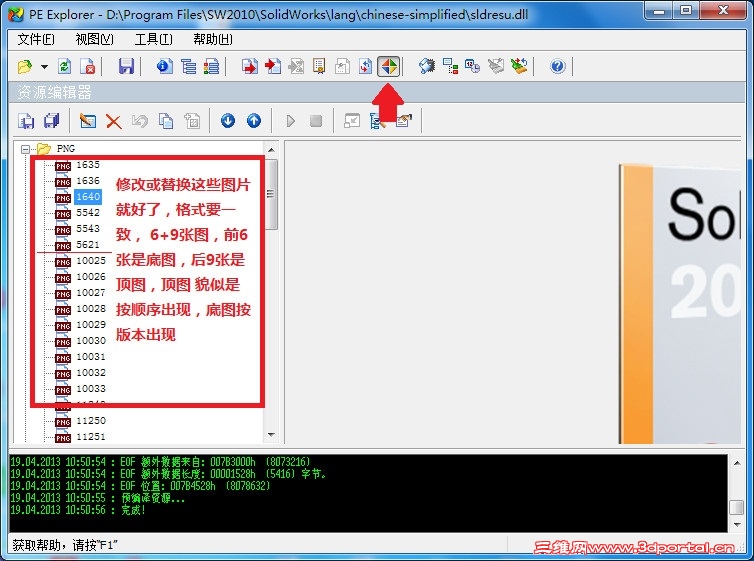
Task: Select PNG resource 5542
Action: tap(88, 212)
